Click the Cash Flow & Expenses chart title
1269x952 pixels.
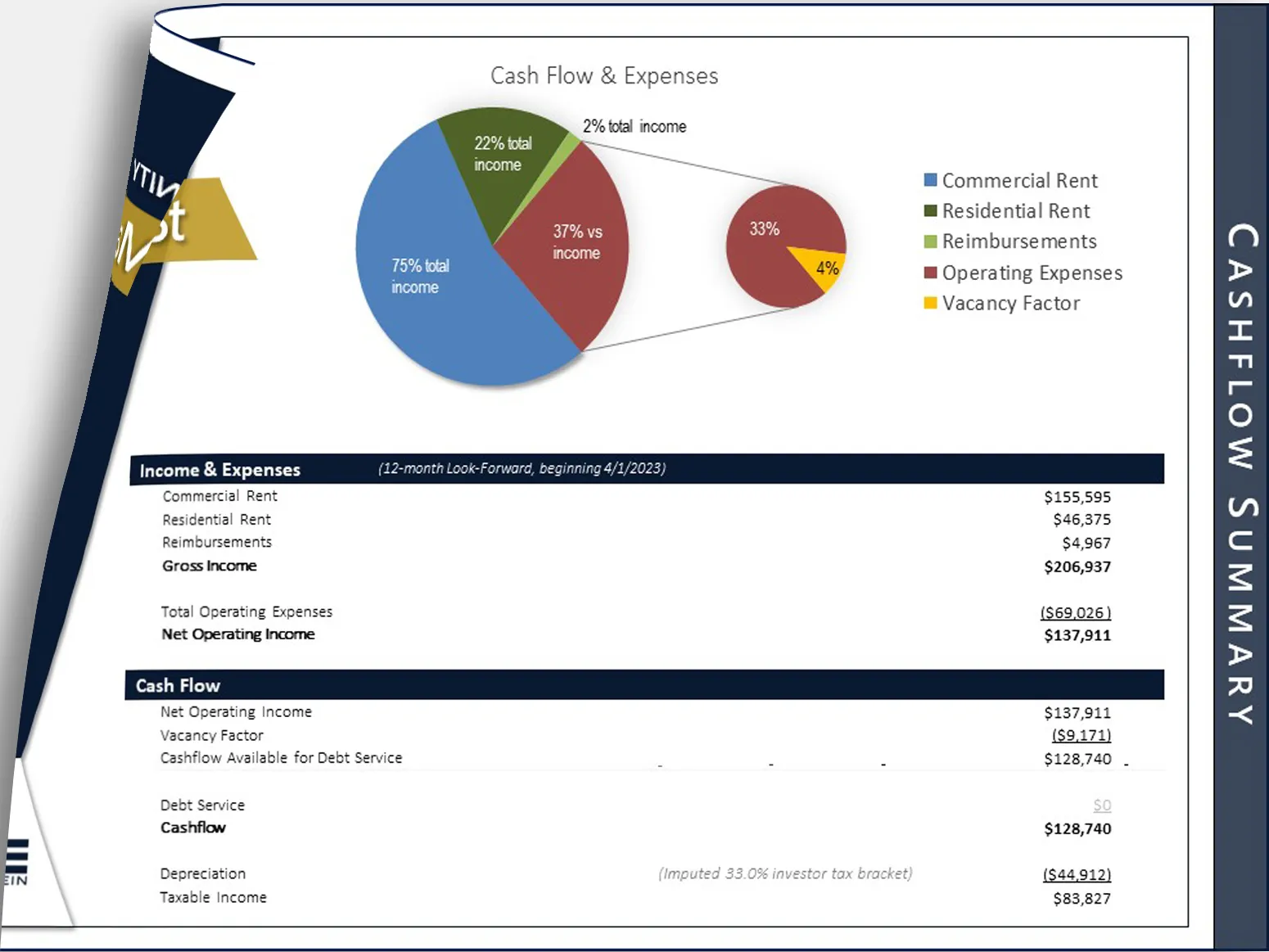coord(604,76)
